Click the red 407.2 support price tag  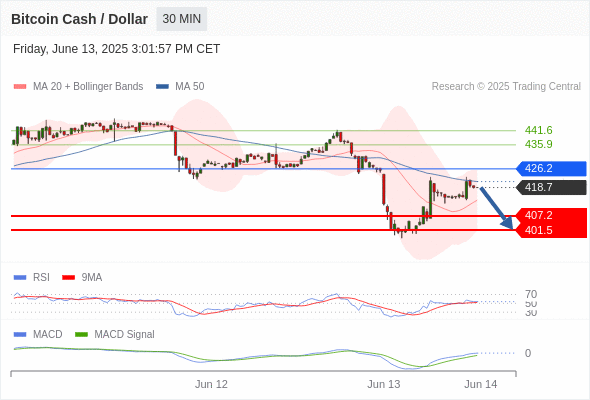click(x=551, y=215)
